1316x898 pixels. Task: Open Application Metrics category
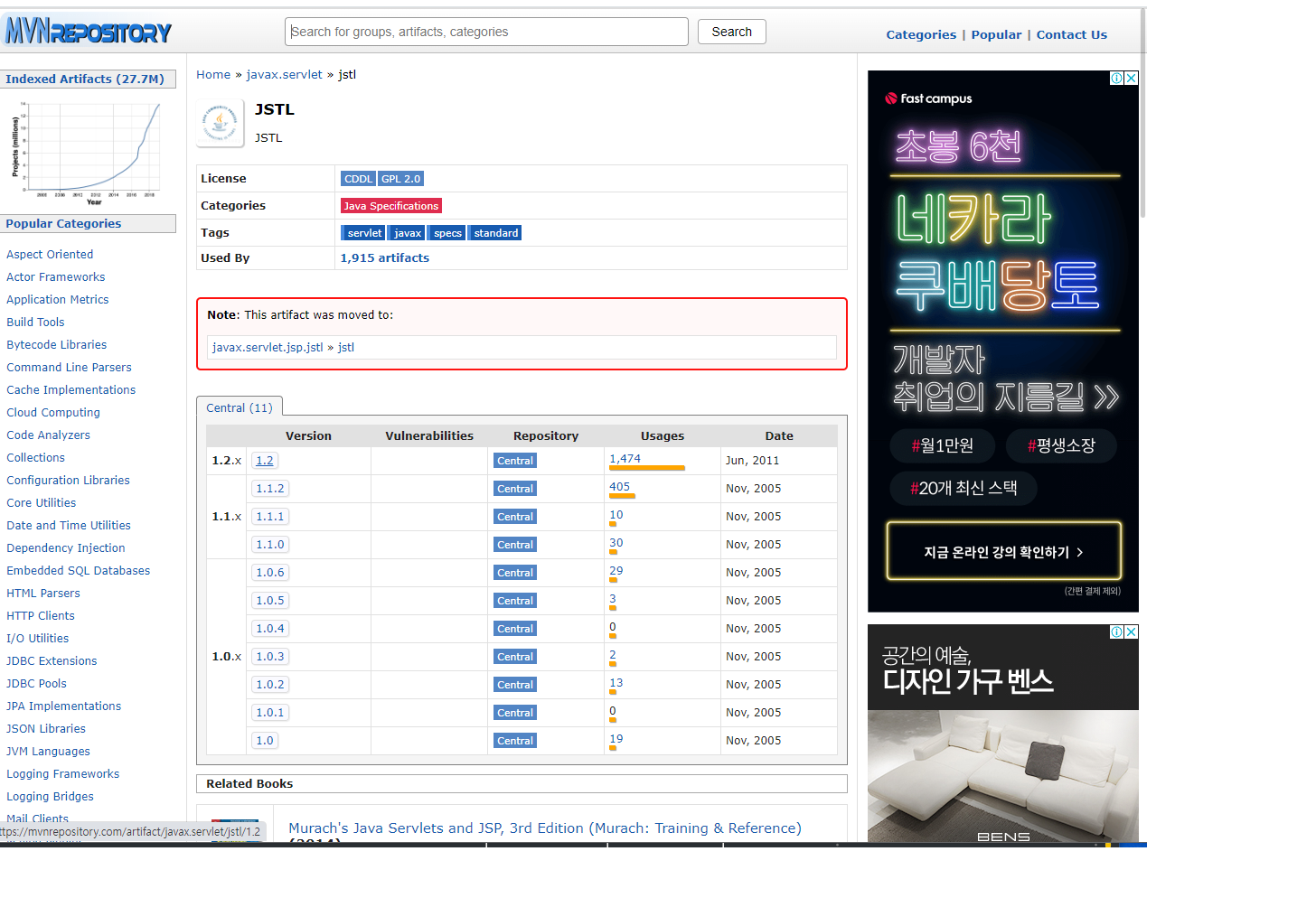click(58, 300)
